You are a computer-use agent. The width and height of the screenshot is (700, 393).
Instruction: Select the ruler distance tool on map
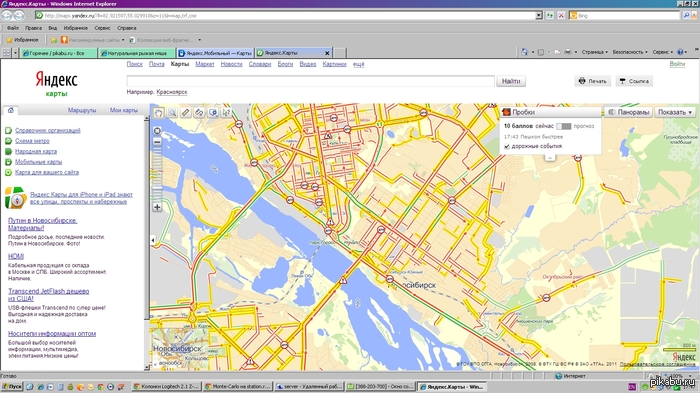tap(186, 113)
